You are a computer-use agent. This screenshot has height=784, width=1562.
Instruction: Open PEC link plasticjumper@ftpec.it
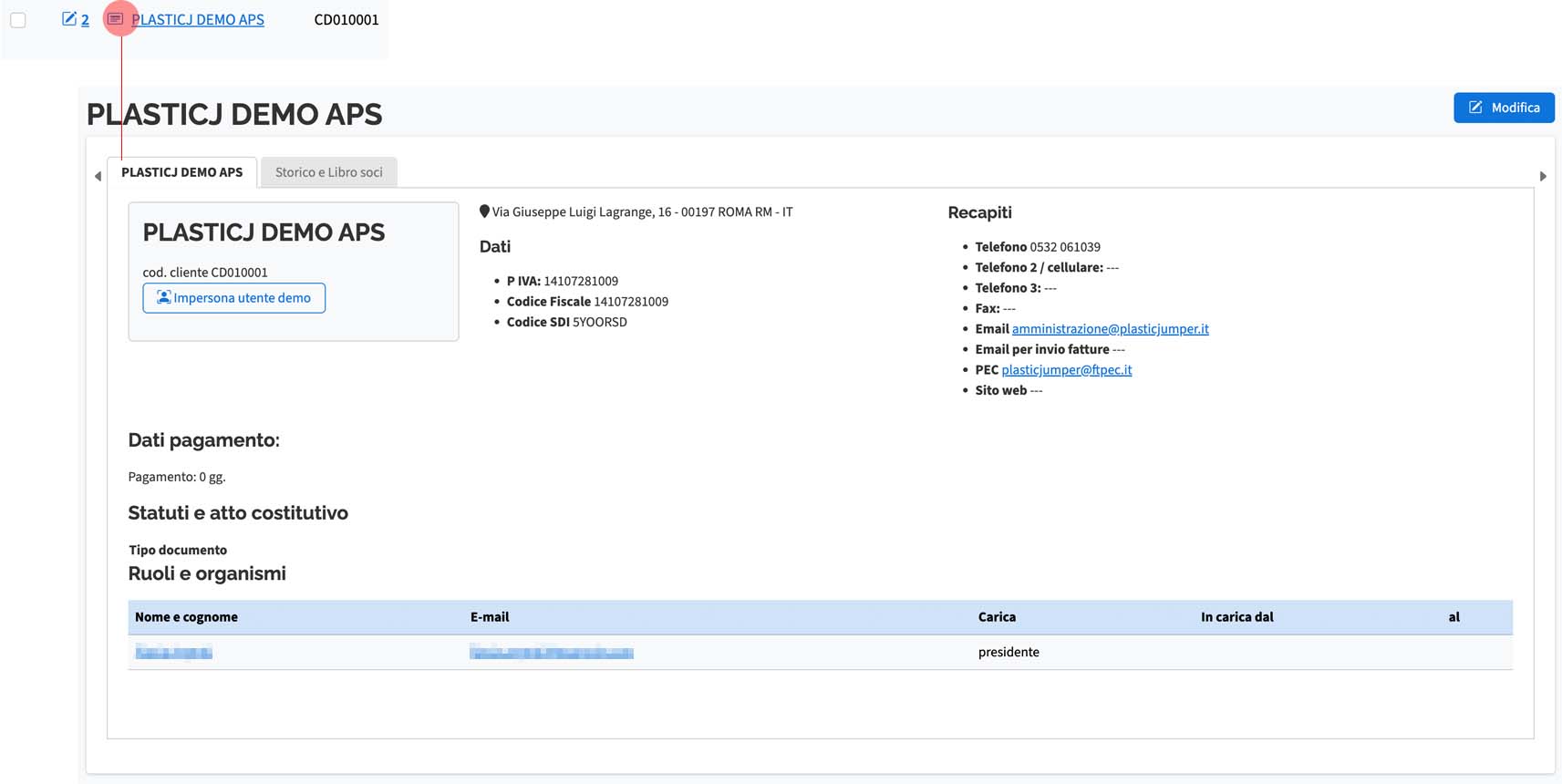[1066, 370]
